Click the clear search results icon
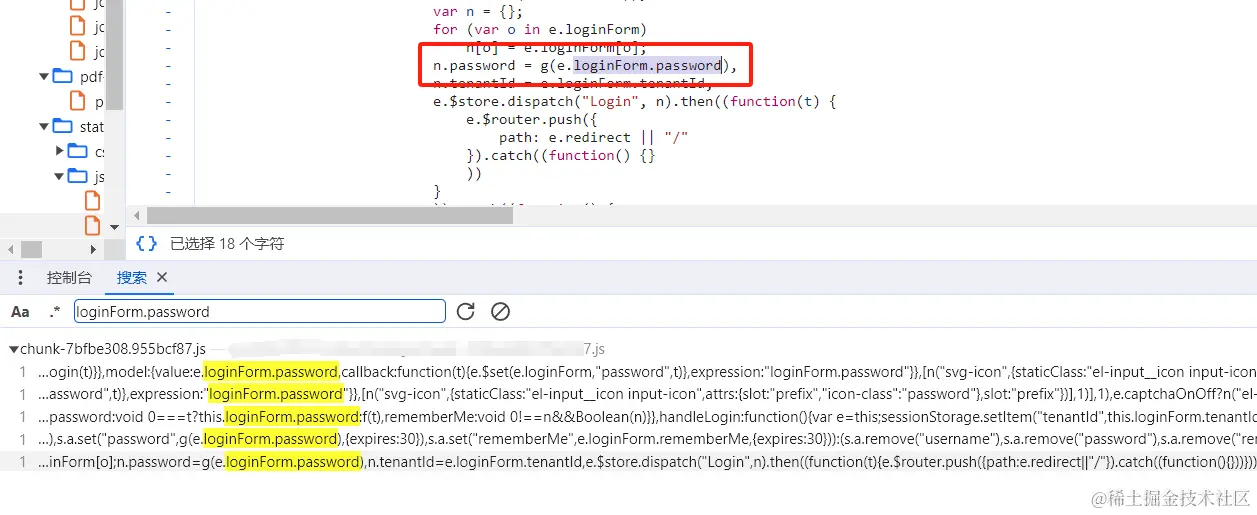Image resolution: width=1257 pixels, height=515 pixels. click(501, 312)
